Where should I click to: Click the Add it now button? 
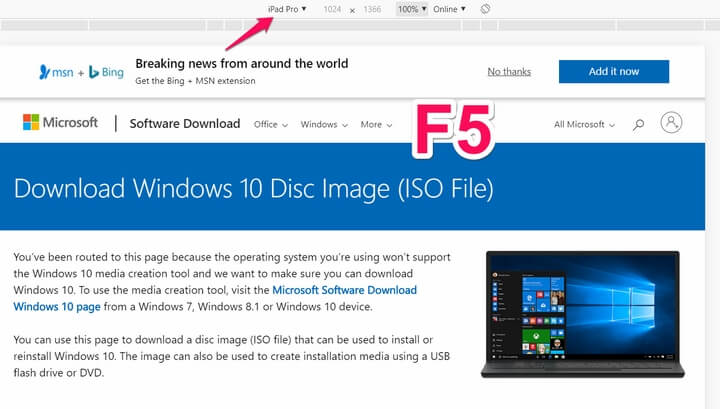point(613,72)
